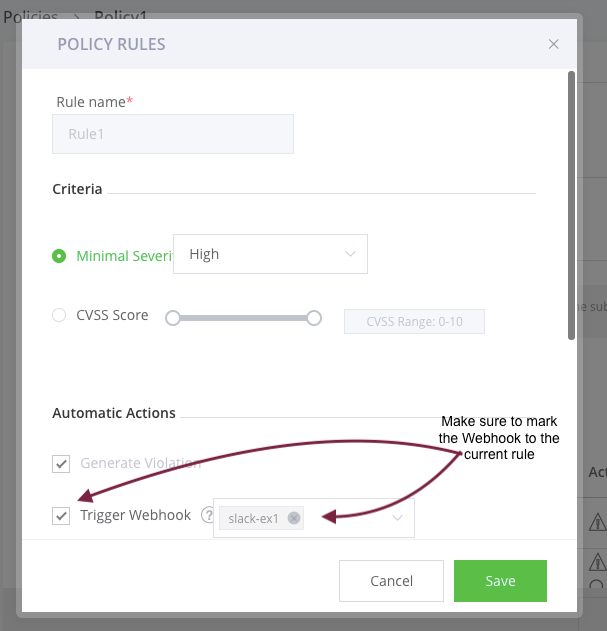This screenshot has width=607, height=631.
Task: Click the right CVSS slider handle
Action: (x=314, y=318)
